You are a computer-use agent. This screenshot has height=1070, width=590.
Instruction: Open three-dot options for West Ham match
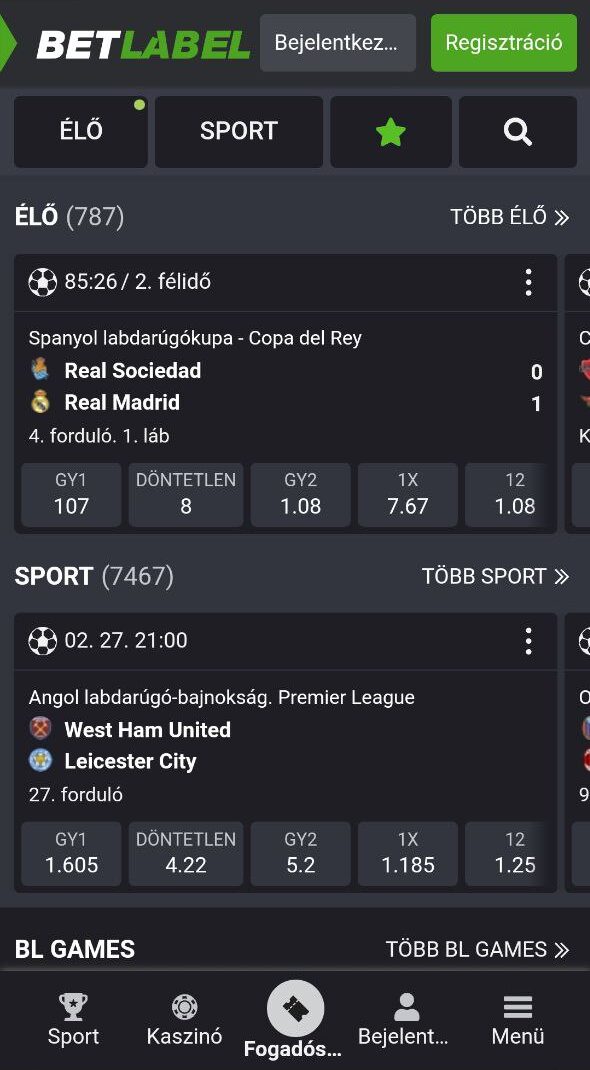coord(529,641)
